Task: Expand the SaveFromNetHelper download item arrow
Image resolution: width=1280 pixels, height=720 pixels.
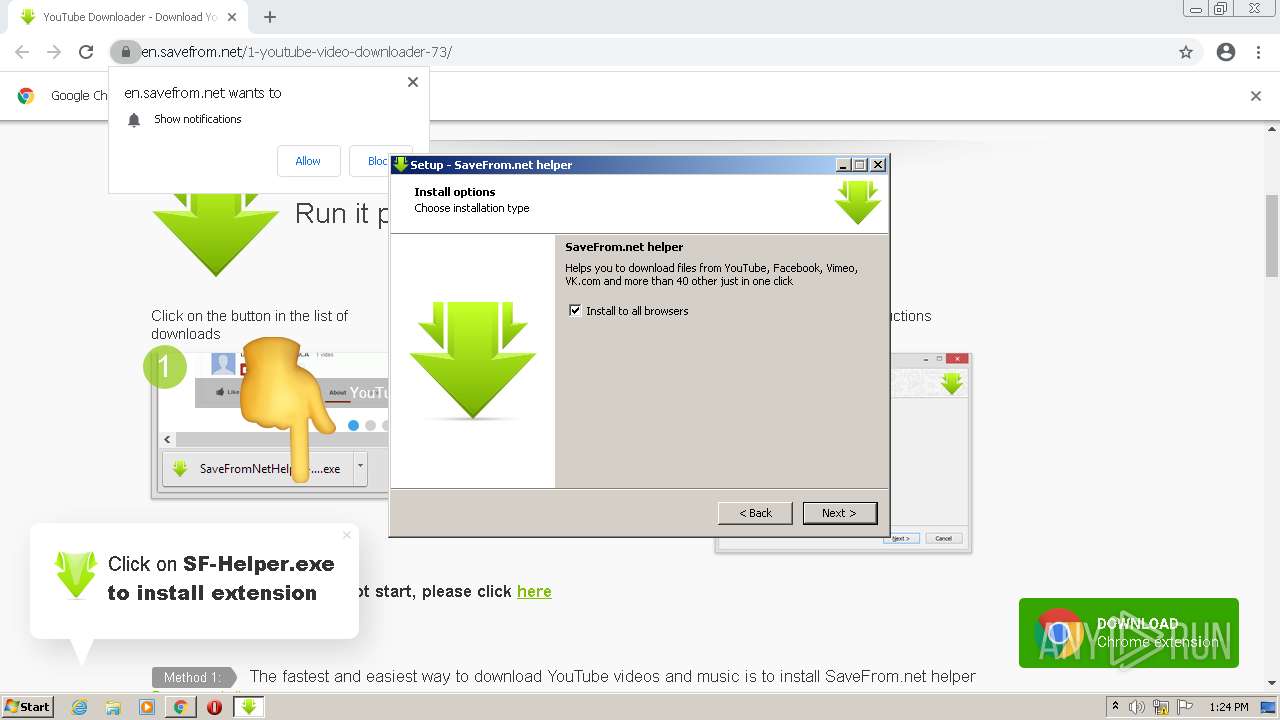Action: click(360, 467)
